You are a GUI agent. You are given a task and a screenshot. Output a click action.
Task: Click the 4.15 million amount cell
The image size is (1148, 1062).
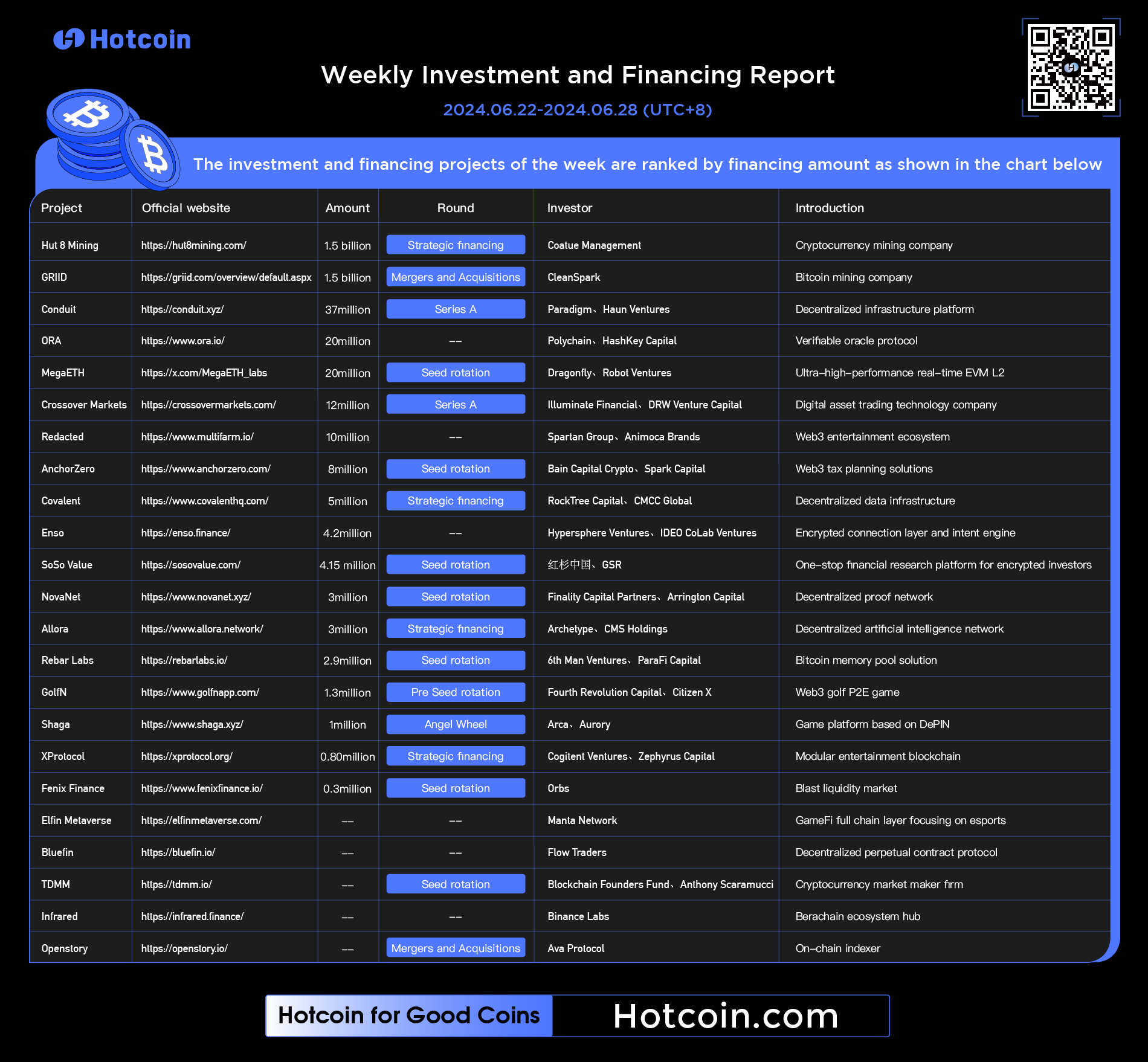(x=347, y=565)
